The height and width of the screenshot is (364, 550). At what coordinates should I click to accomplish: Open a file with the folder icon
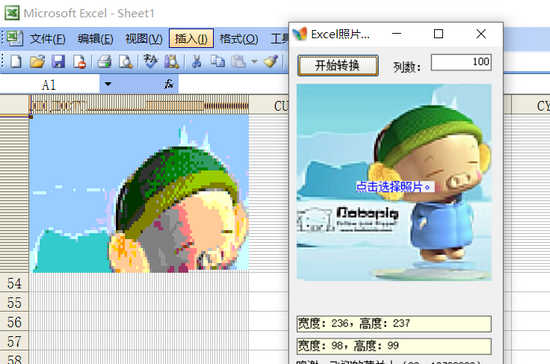click(37, 62)
